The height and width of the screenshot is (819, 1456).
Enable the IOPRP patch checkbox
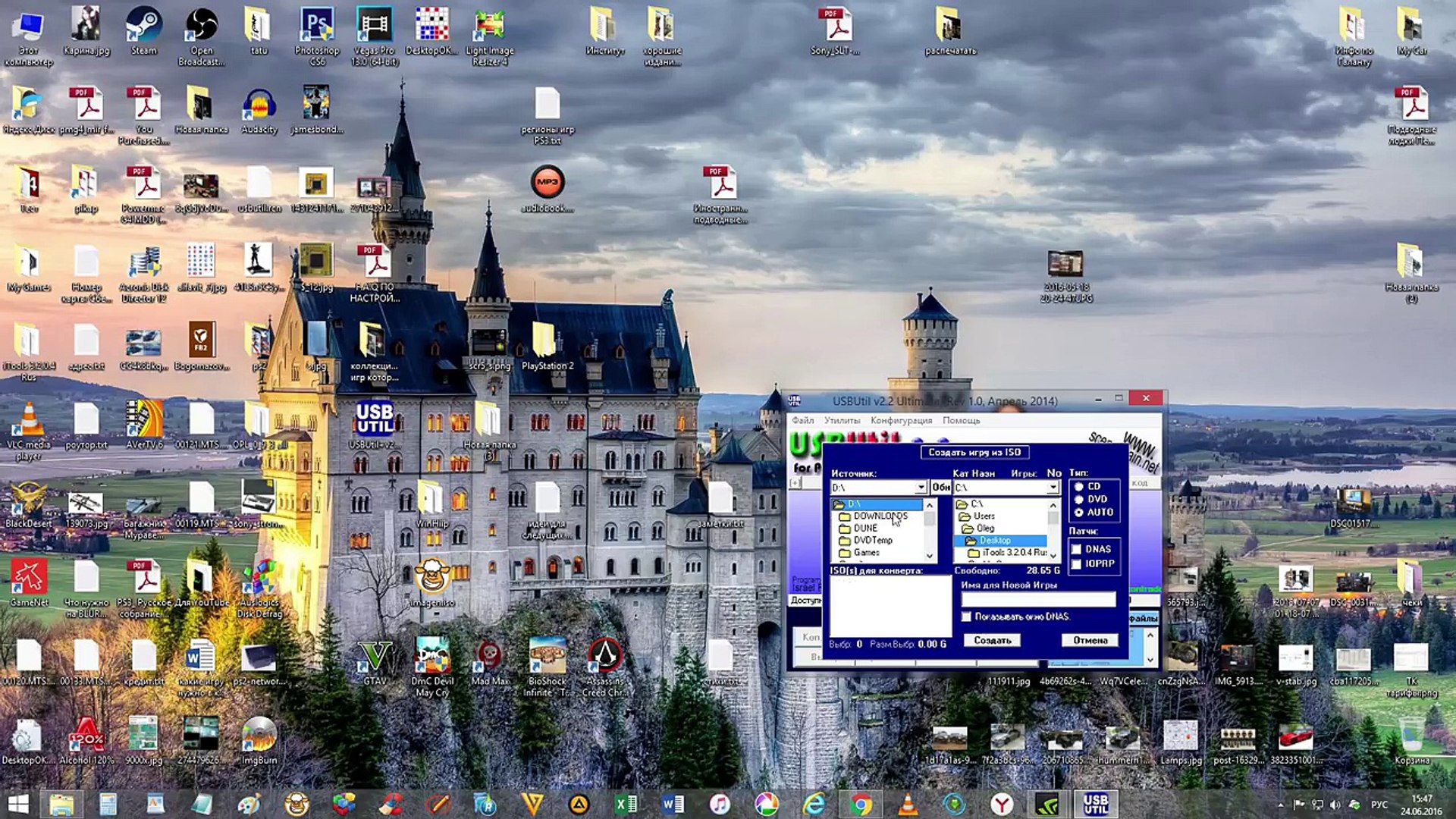coord(1076,563)
